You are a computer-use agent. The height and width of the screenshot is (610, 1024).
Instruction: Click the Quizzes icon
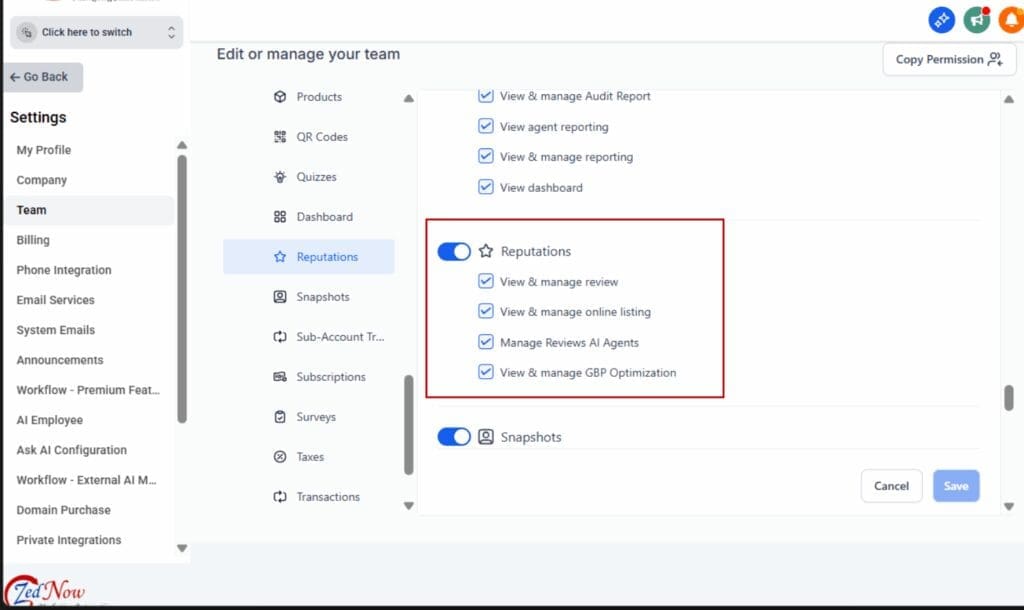click(x=281, y=177)
